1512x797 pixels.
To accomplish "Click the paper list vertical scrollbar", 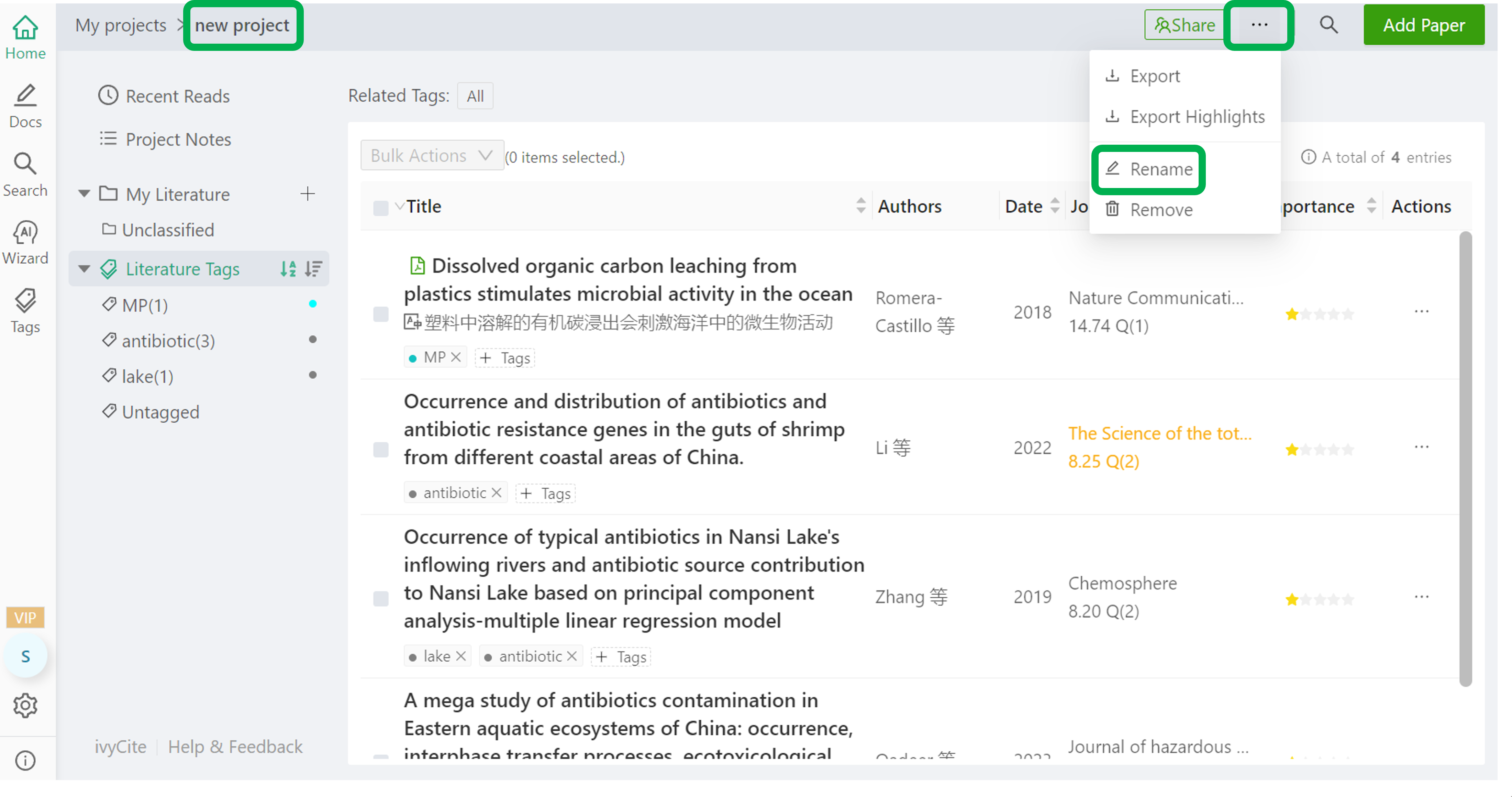I will coord(1466,459).
